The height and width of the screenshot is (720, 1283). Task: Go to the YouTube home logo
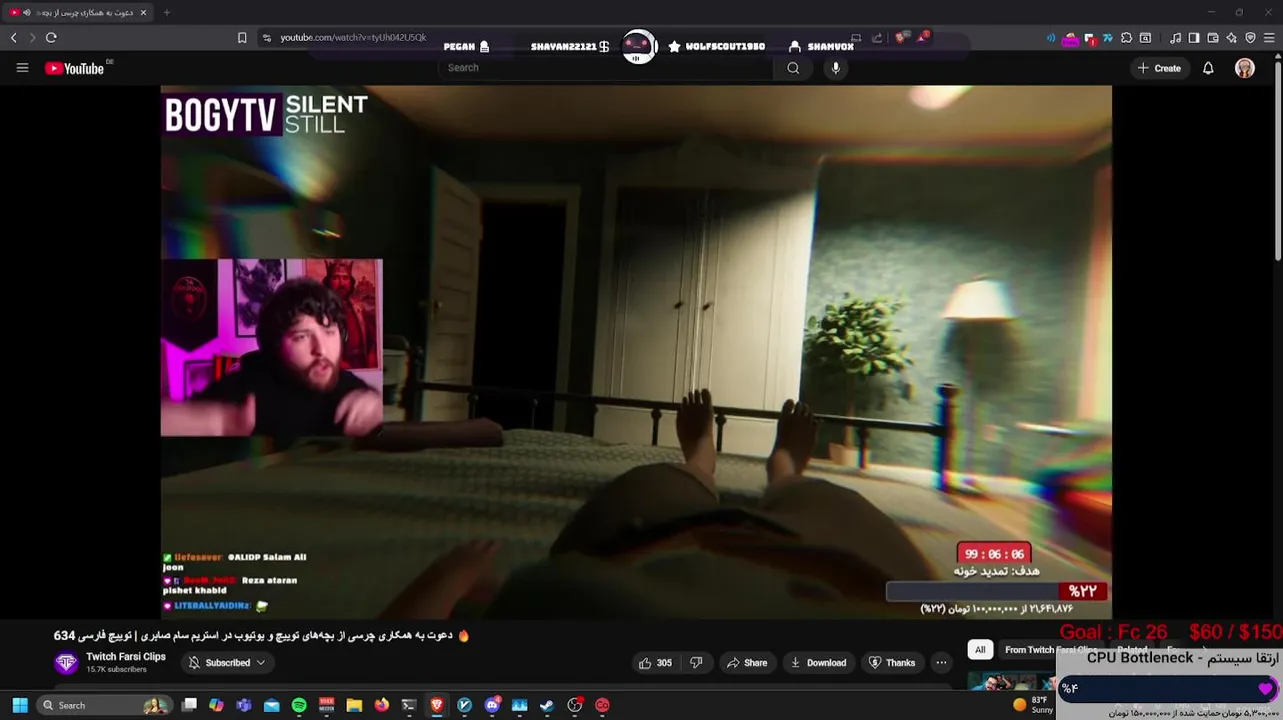[x=74, y=68]
